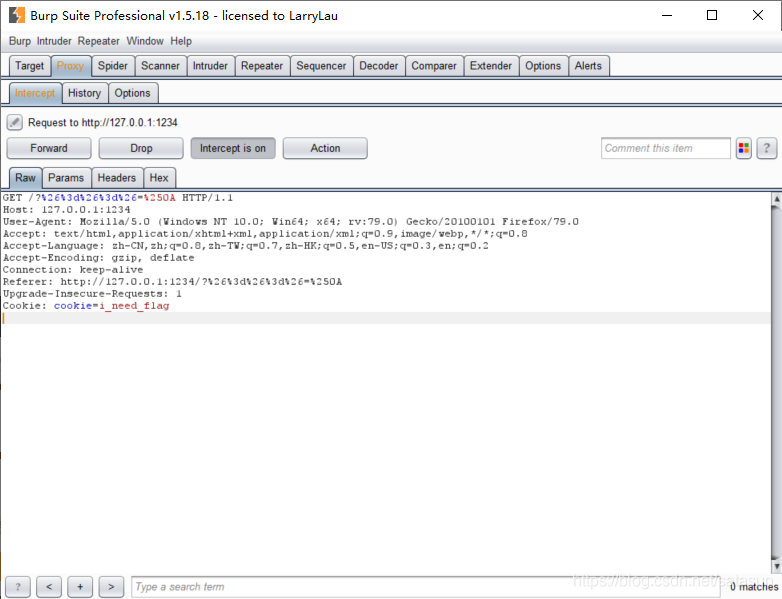The height and width of the screenshot is (599, 782).
Task: Click the Referer header line
Action: [172, 282]
